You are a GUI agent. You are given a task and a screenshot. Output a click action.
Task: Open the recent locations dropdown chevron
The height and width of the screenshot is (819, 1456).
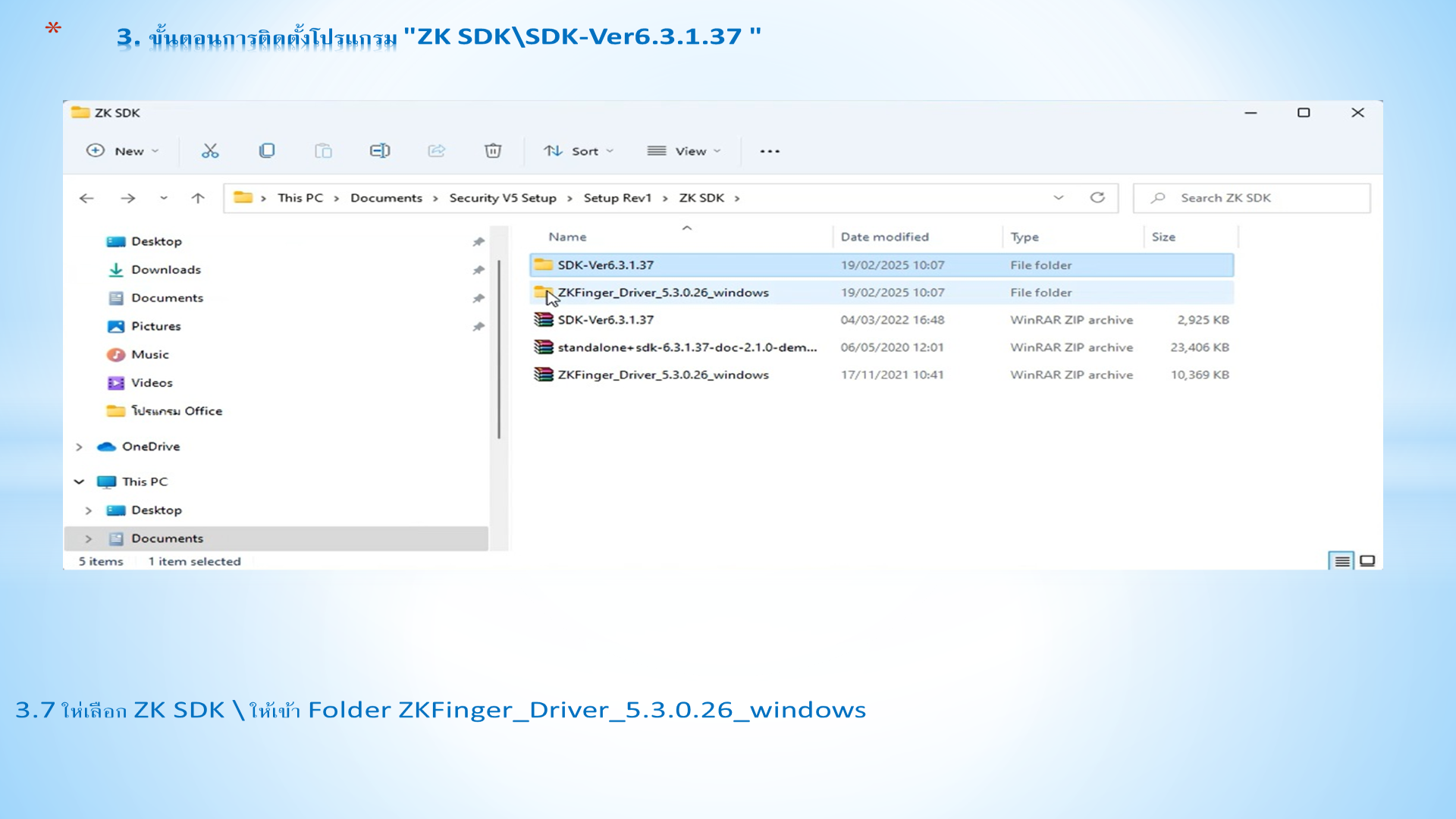(163, 198)
